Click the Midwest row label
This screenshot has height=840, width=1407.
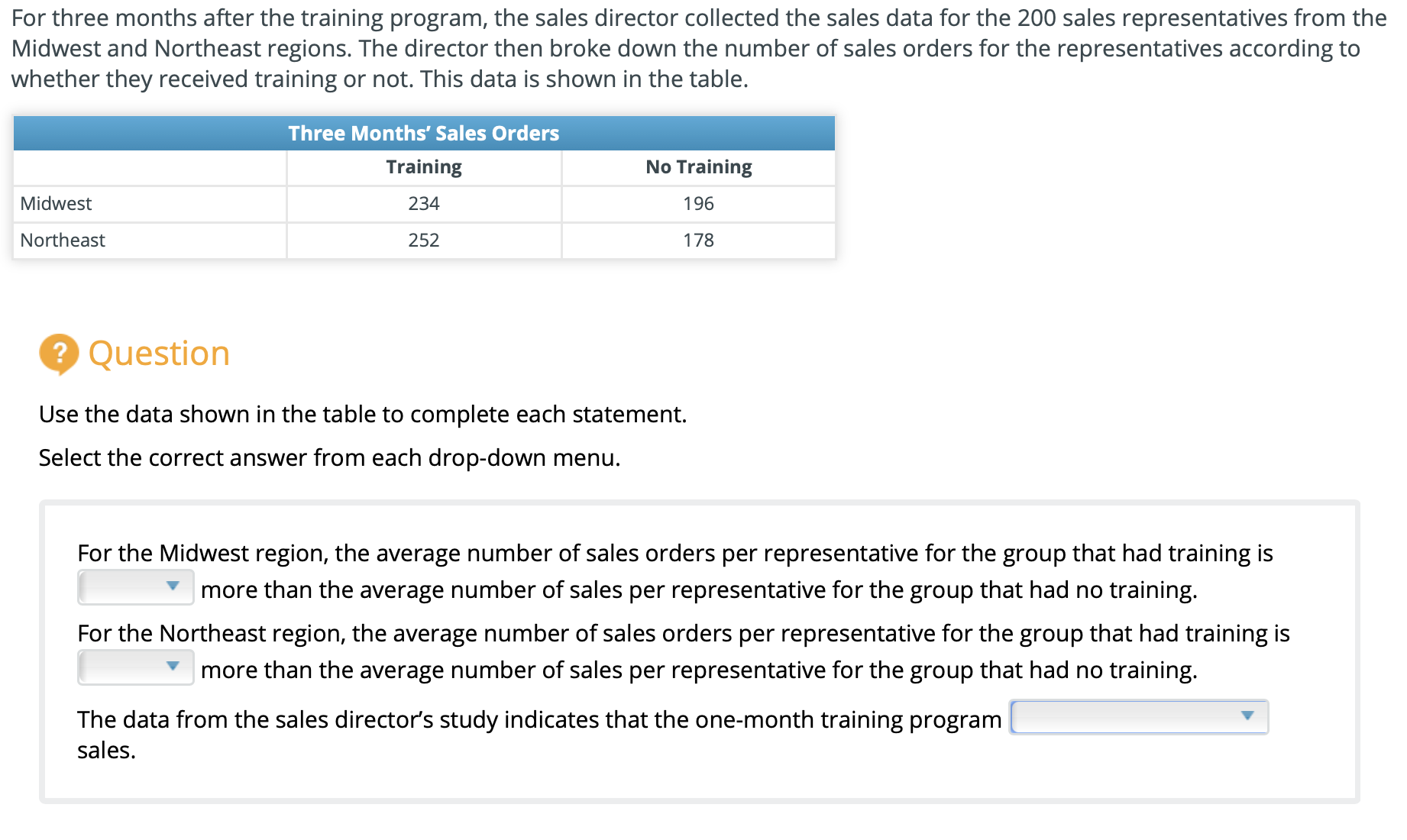tap(55, 203)
